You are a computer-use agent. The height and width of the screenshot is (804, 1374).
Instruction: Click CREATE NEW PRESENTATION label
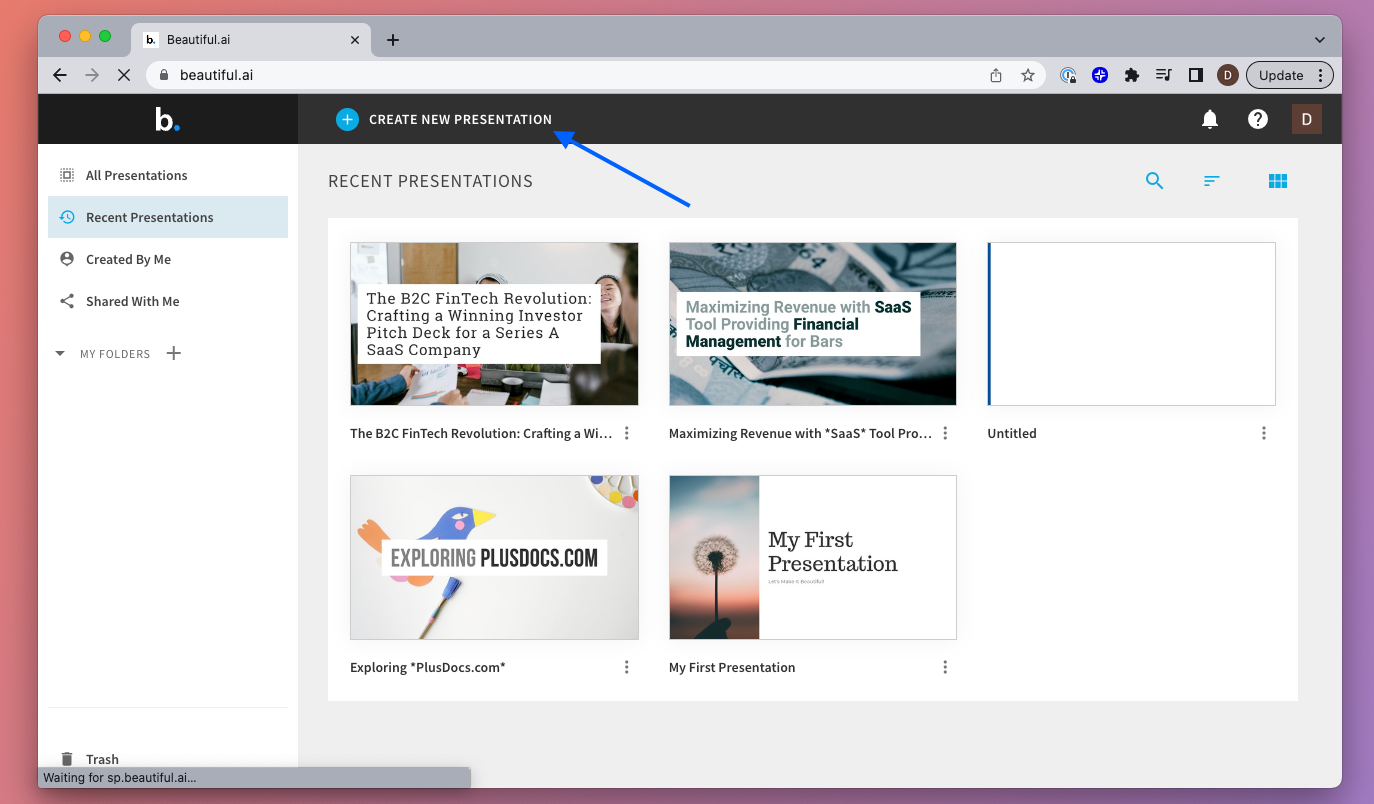(x=460, y=119)
